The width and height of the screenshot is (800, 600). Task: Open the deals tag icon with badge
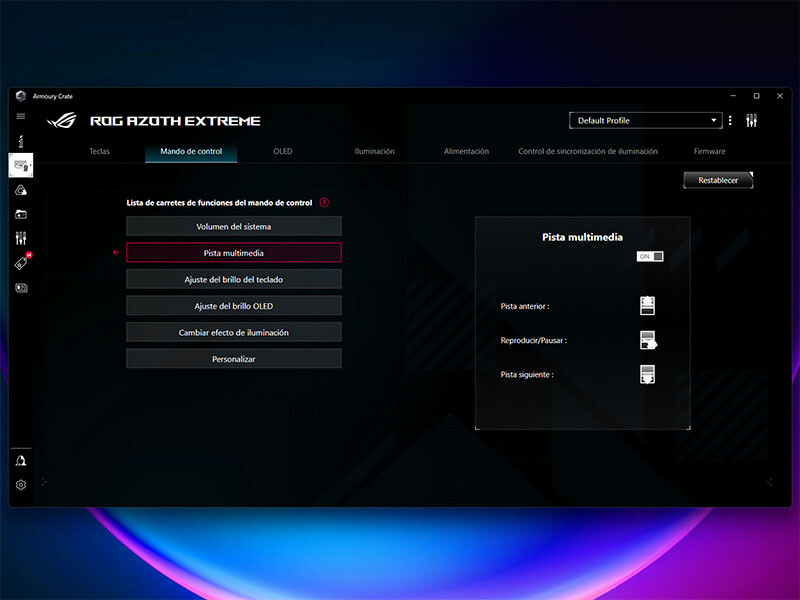22,262
